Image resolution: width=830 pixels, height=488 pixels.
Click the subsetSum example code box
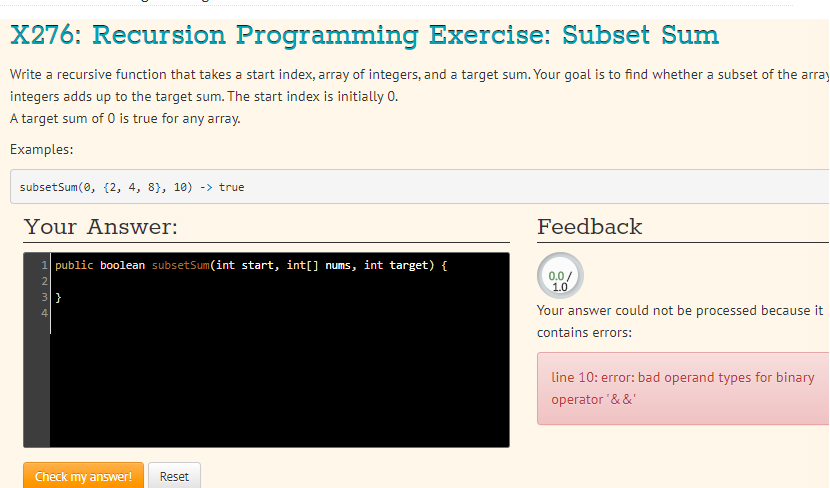(420, 187)
